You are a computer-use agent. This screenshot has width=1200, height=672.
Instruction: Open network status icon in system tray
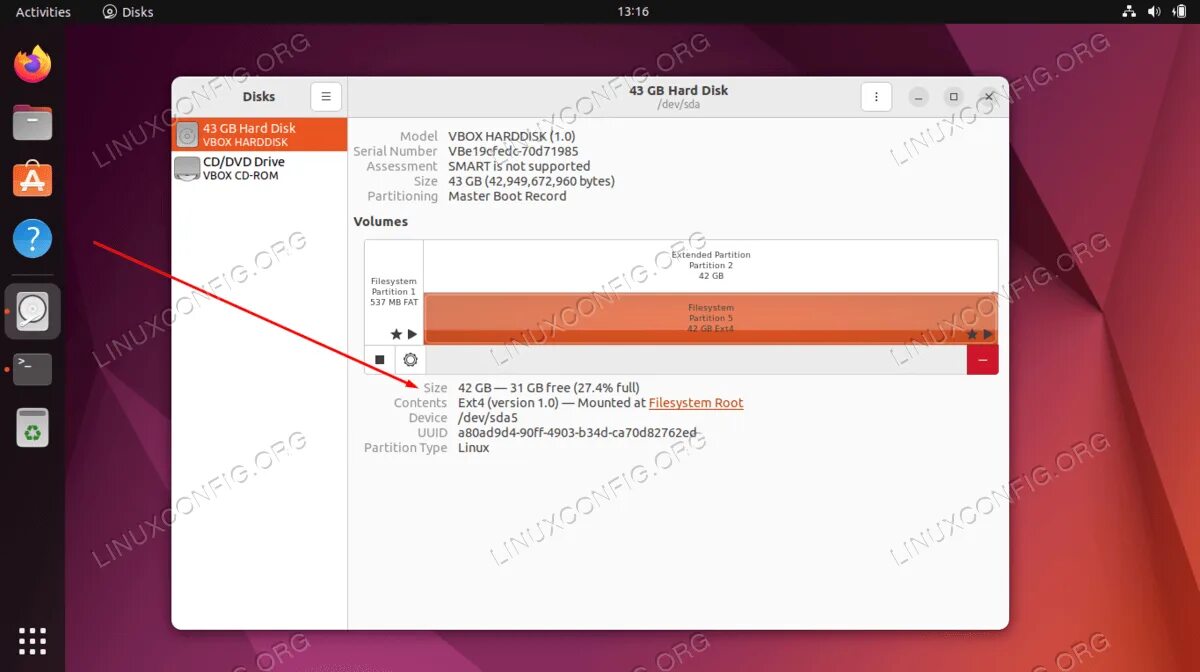click(x=1129, y=12)
